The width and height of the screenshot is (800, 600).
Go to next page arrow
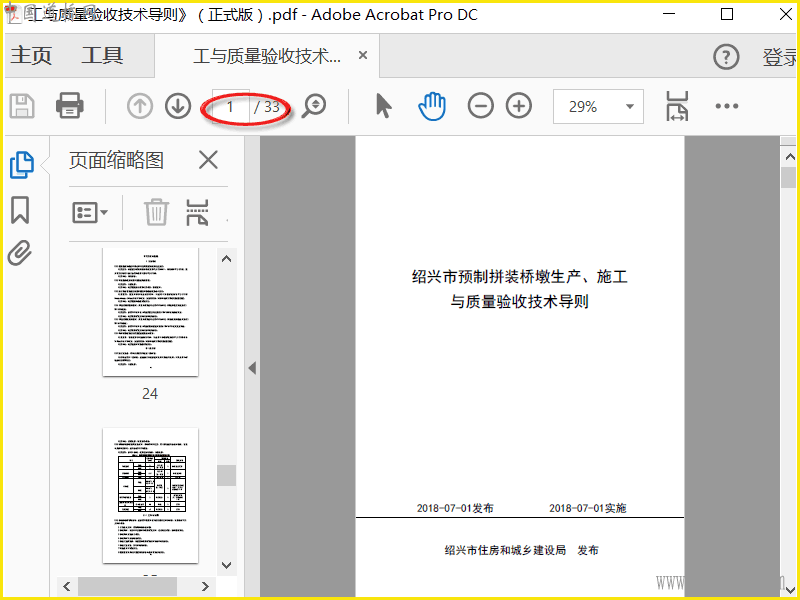[x=178, y=107]
